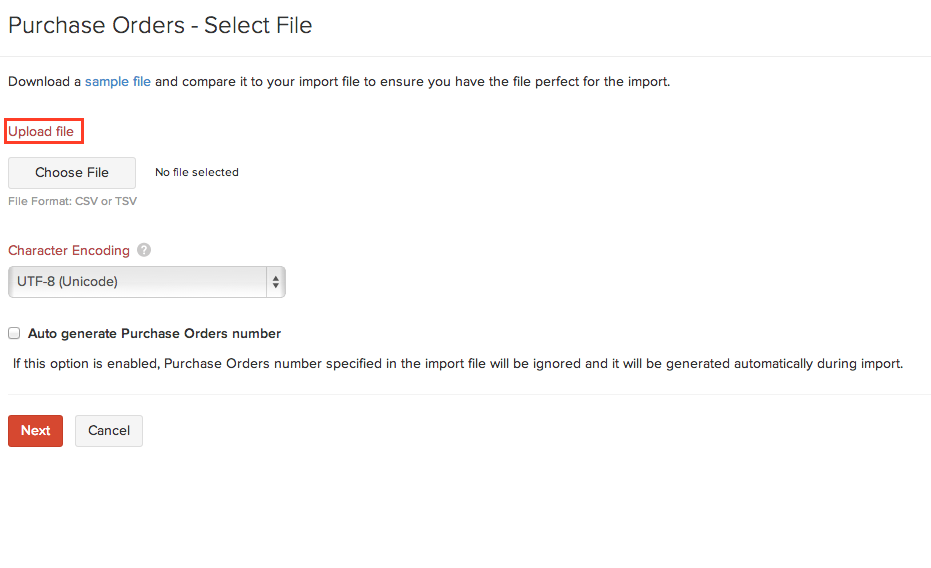Viewport: 931px width, 568px height.
Task: Click the 'Purchase Orders - Select File' heading
Action: pos(160,26)
